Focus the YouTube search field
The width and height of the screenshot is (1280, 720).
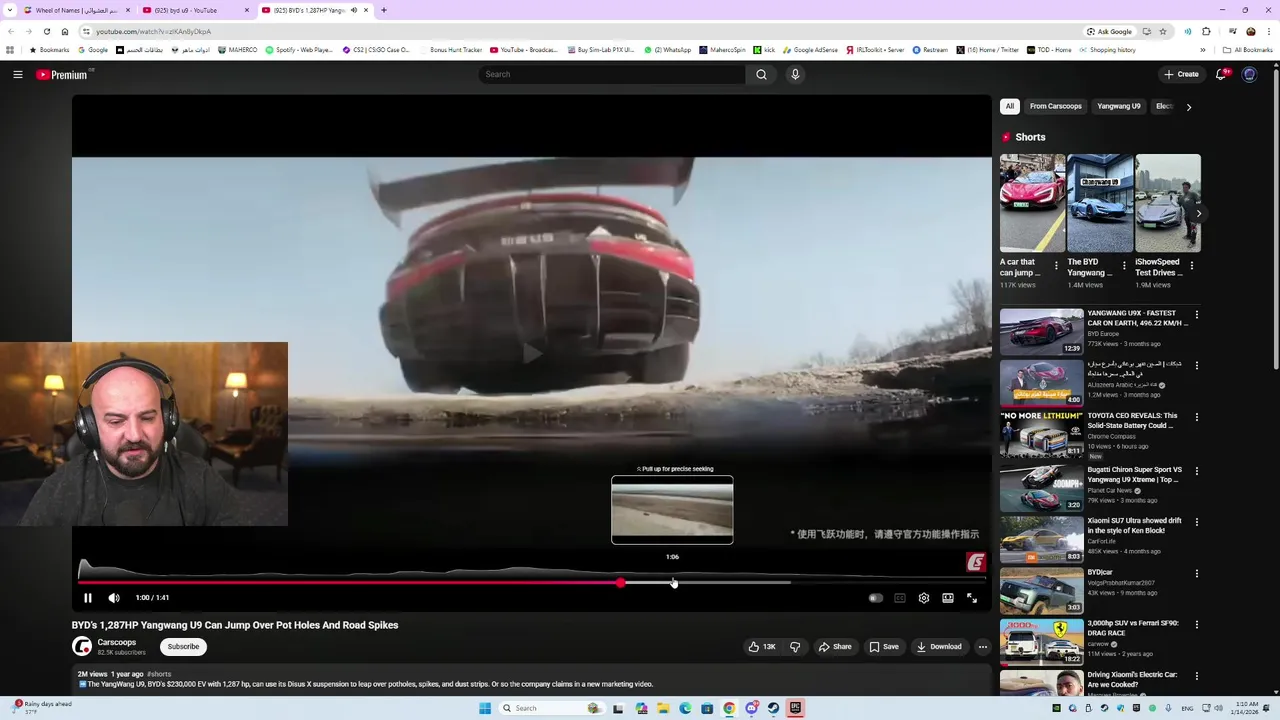(x=612, y=74)
